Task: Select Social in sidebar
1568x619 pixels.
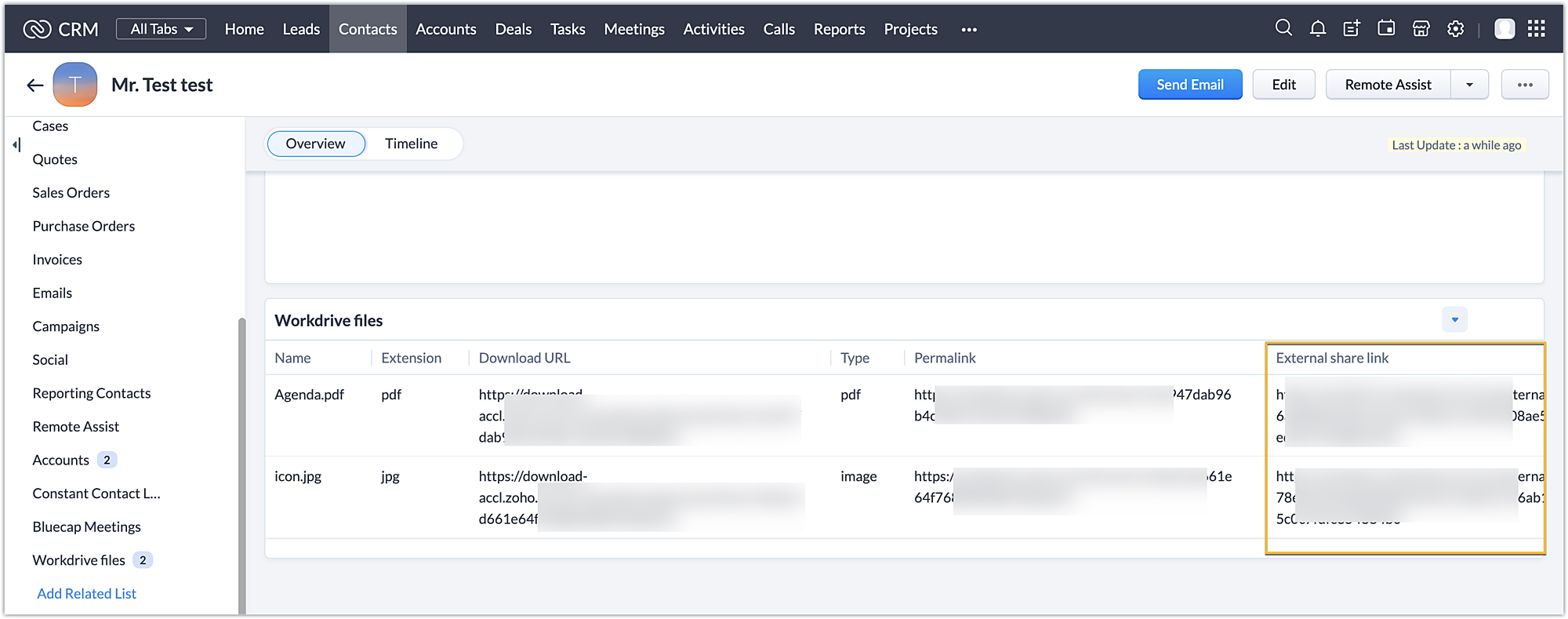Action: [50, 360]
